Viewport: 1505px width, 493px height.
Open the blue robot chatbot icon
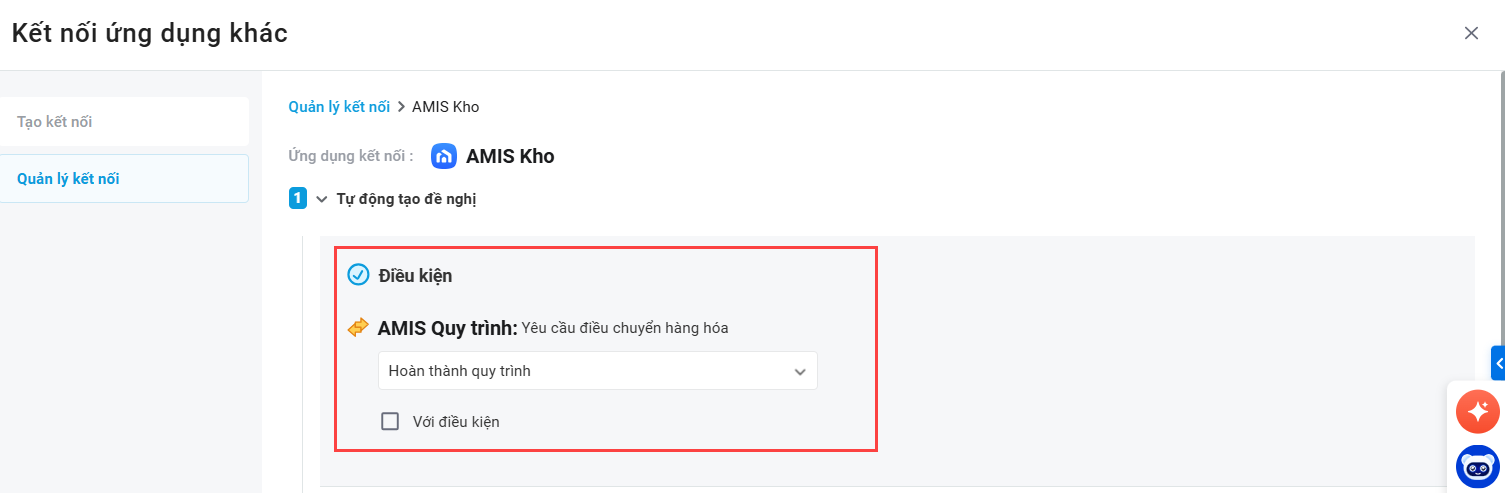tap(1478, 466)
